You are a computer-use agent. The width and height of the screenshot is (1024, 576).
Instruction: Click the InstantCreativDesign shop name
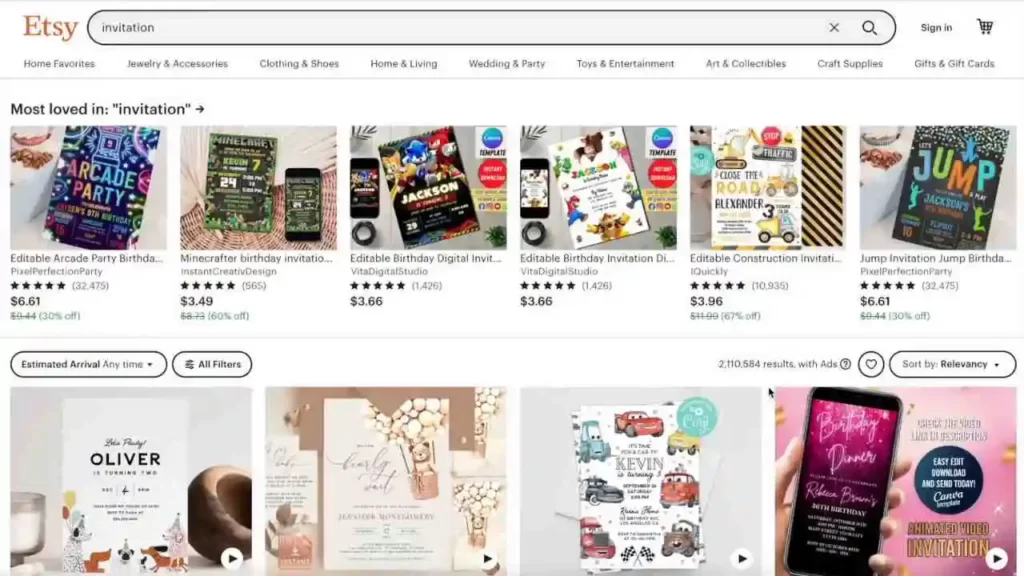(229, 271)
